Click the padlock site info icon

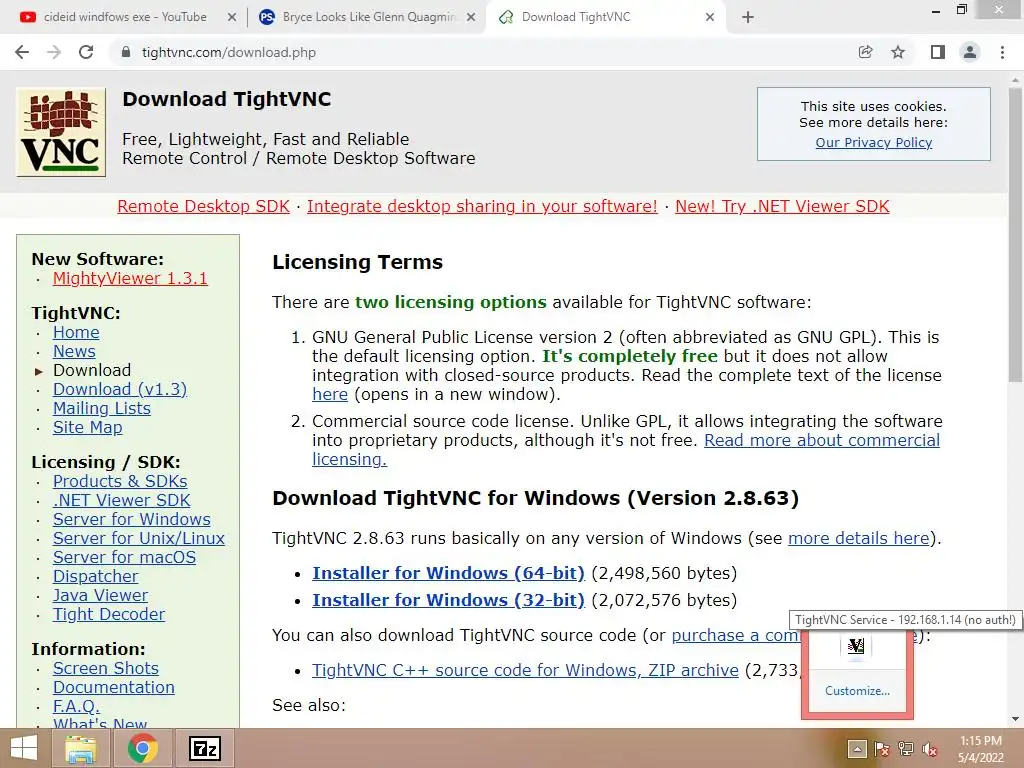126,52
